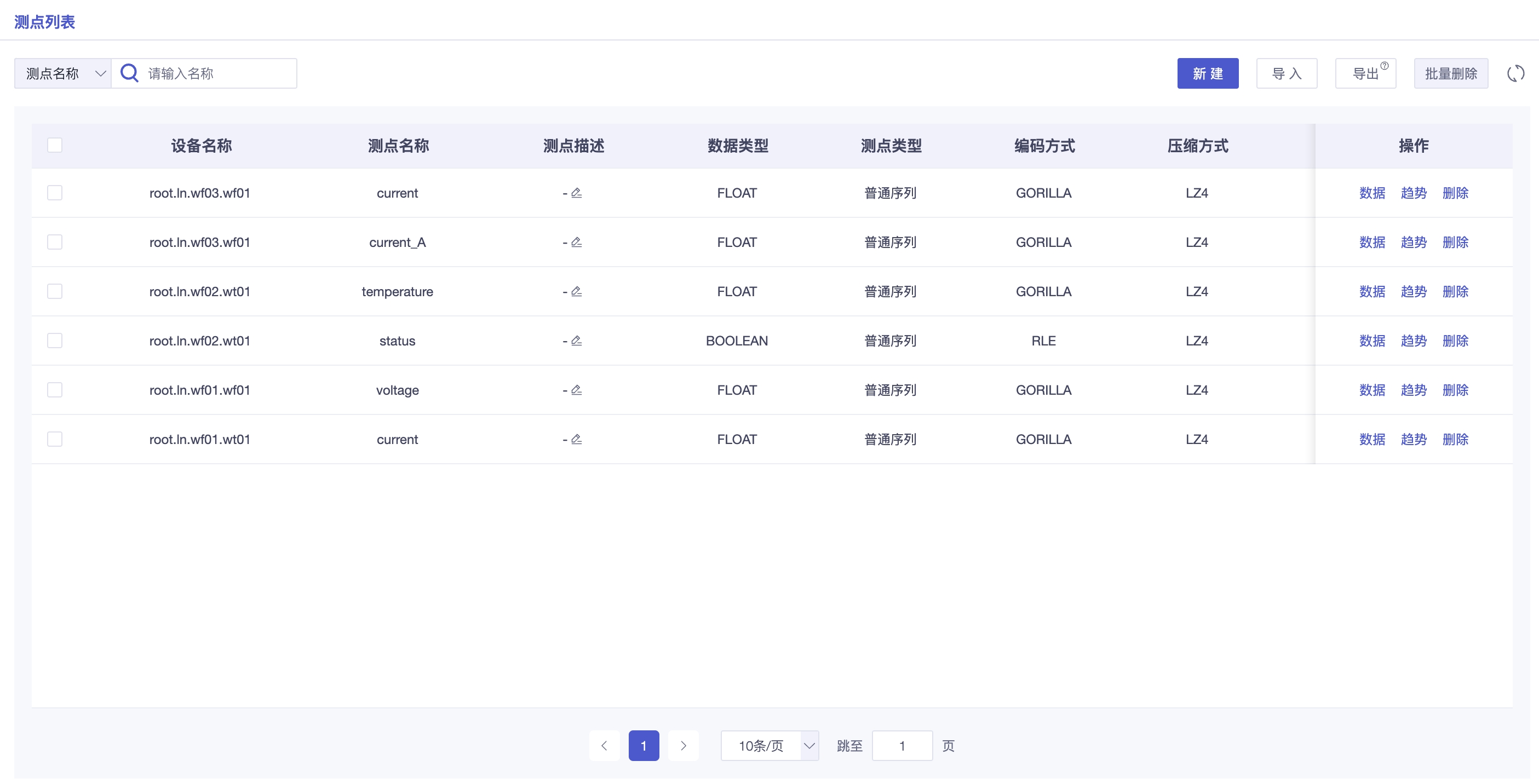The image size is (1539, 784).
Task: Edit description of temperature row
Action: coord(577,291)
